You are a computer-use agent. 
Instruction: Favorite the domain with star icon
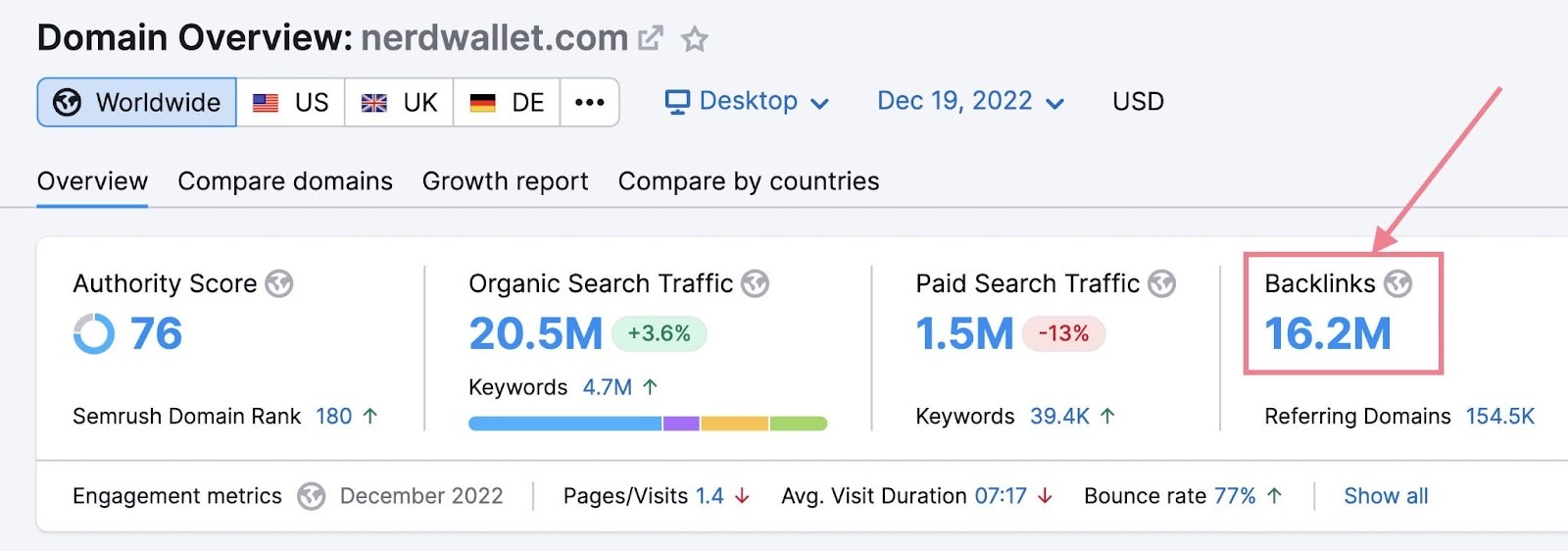tap(695, 39)
